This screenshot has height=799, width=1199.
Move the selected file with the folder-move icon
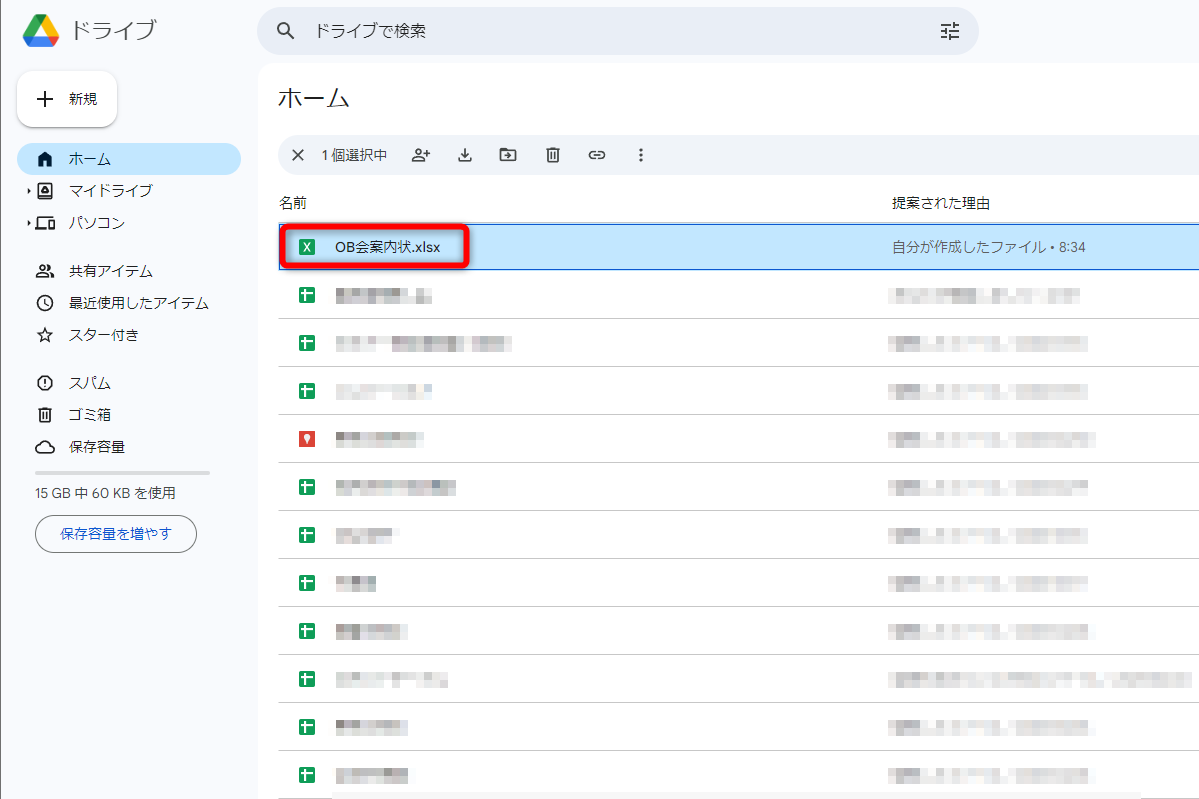508,155
